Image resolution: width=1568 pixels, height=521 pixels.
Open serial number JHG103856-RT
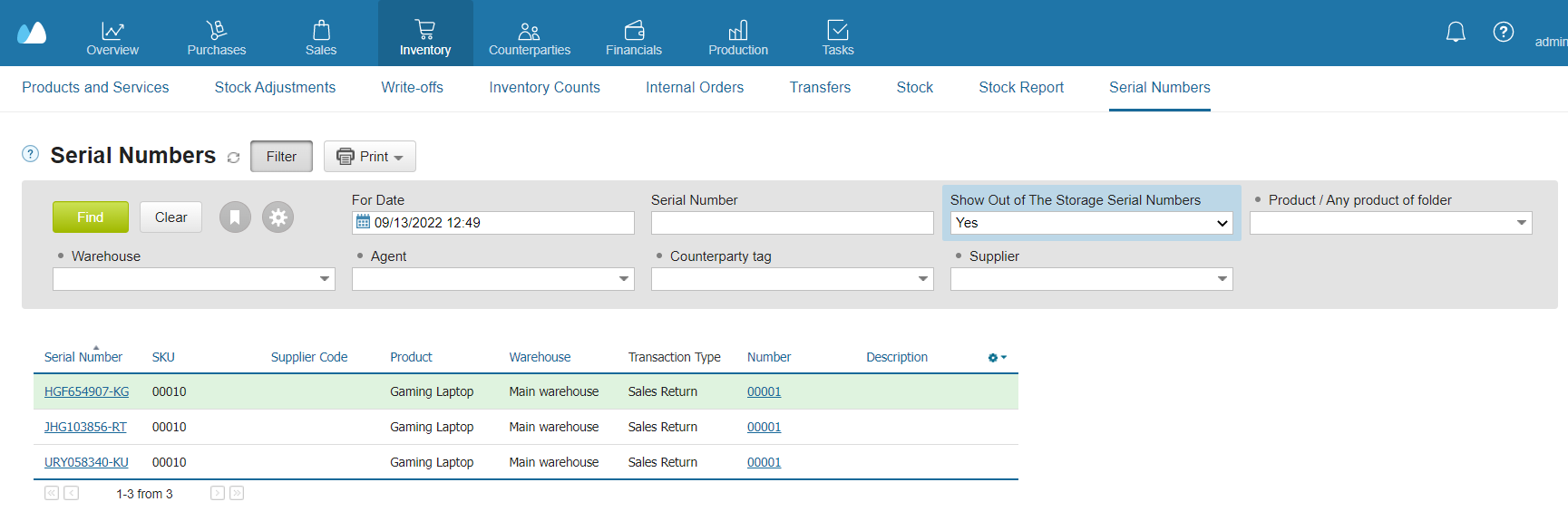point(85,427)
